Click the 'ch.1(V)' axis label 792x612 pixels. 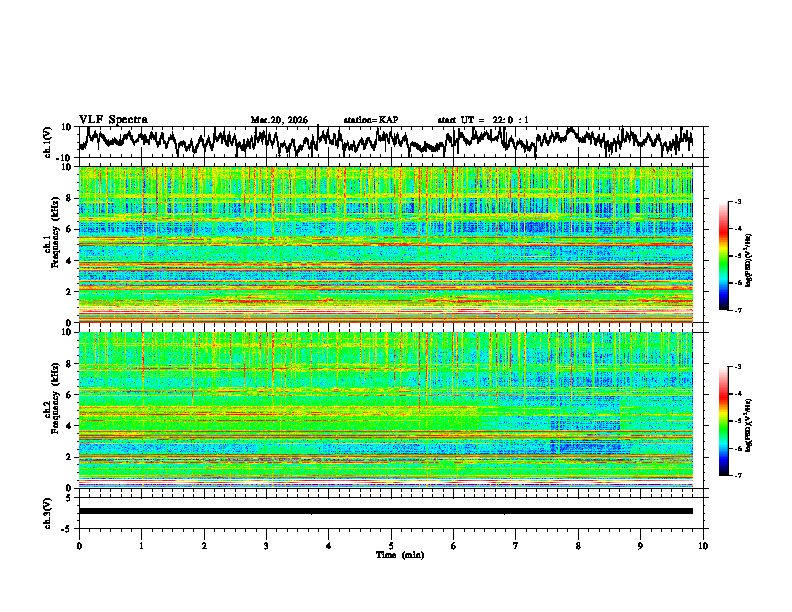(49, 142)
